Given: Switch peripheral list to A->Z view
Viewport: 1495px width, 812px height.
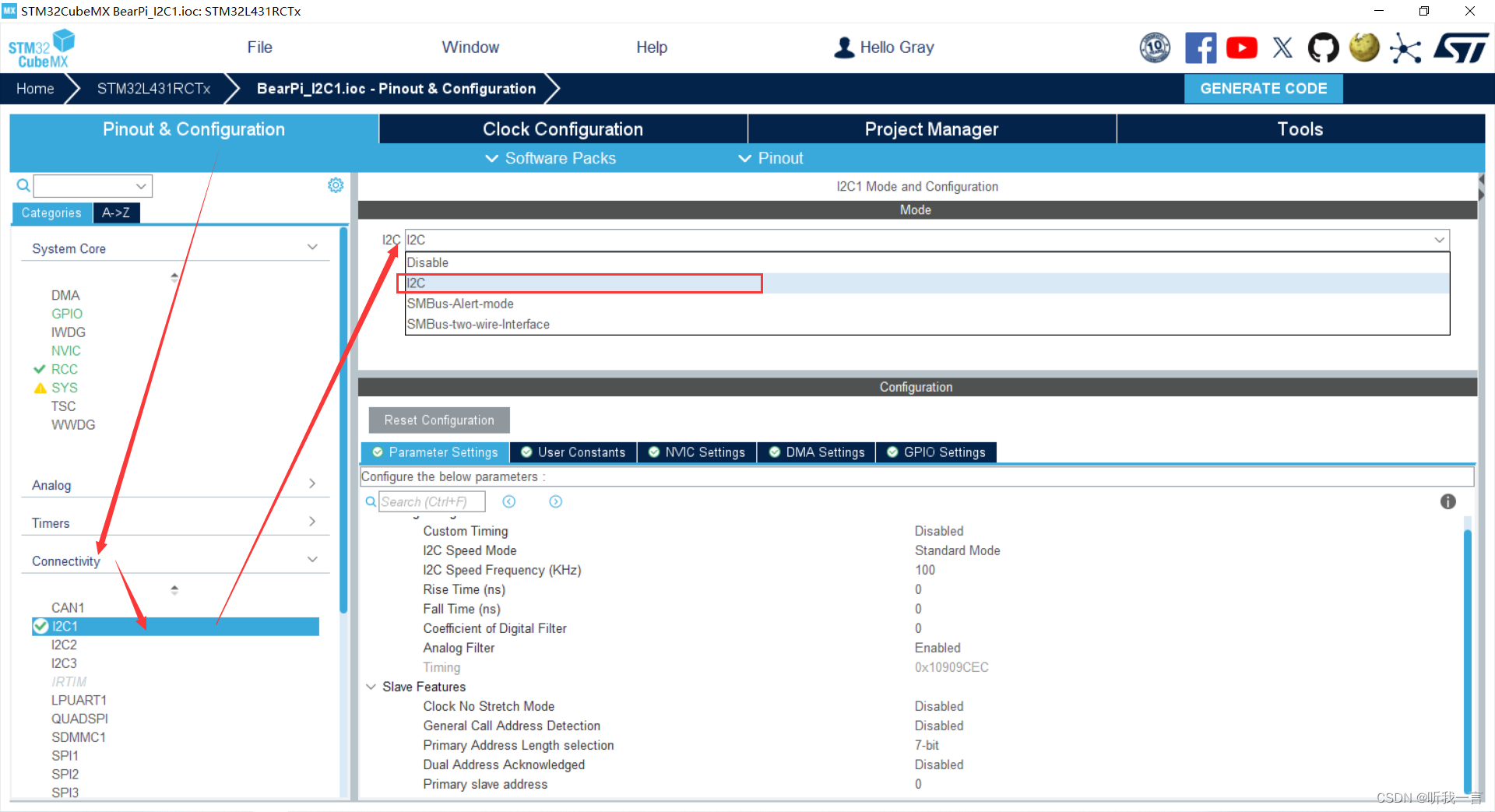Looking at the screenshot, I should coord(116,213).
